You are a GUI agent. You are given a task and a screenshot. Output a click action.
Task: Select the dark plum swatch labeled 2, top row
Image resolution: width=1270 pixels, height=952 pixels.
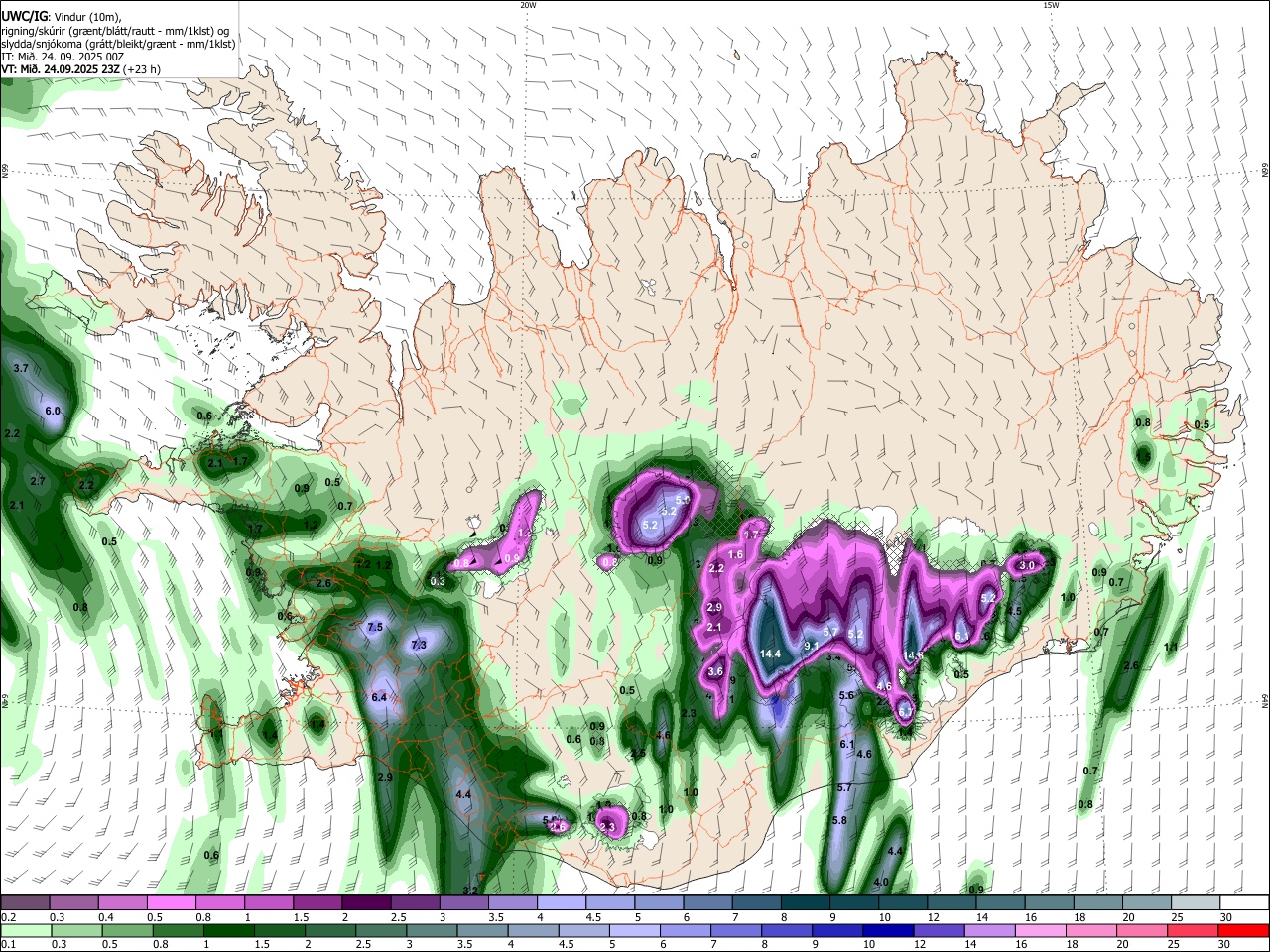tap(366, 903)
